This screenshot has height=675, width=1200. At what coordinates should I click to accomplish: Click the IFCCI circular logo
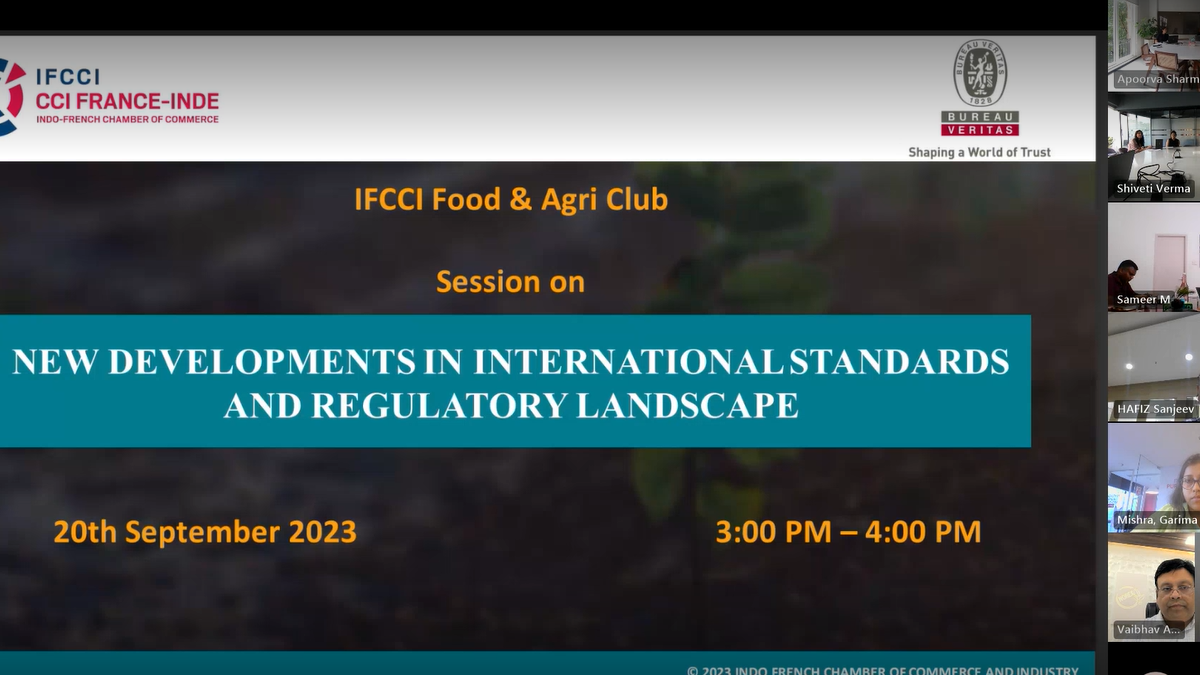coord(10,97)
